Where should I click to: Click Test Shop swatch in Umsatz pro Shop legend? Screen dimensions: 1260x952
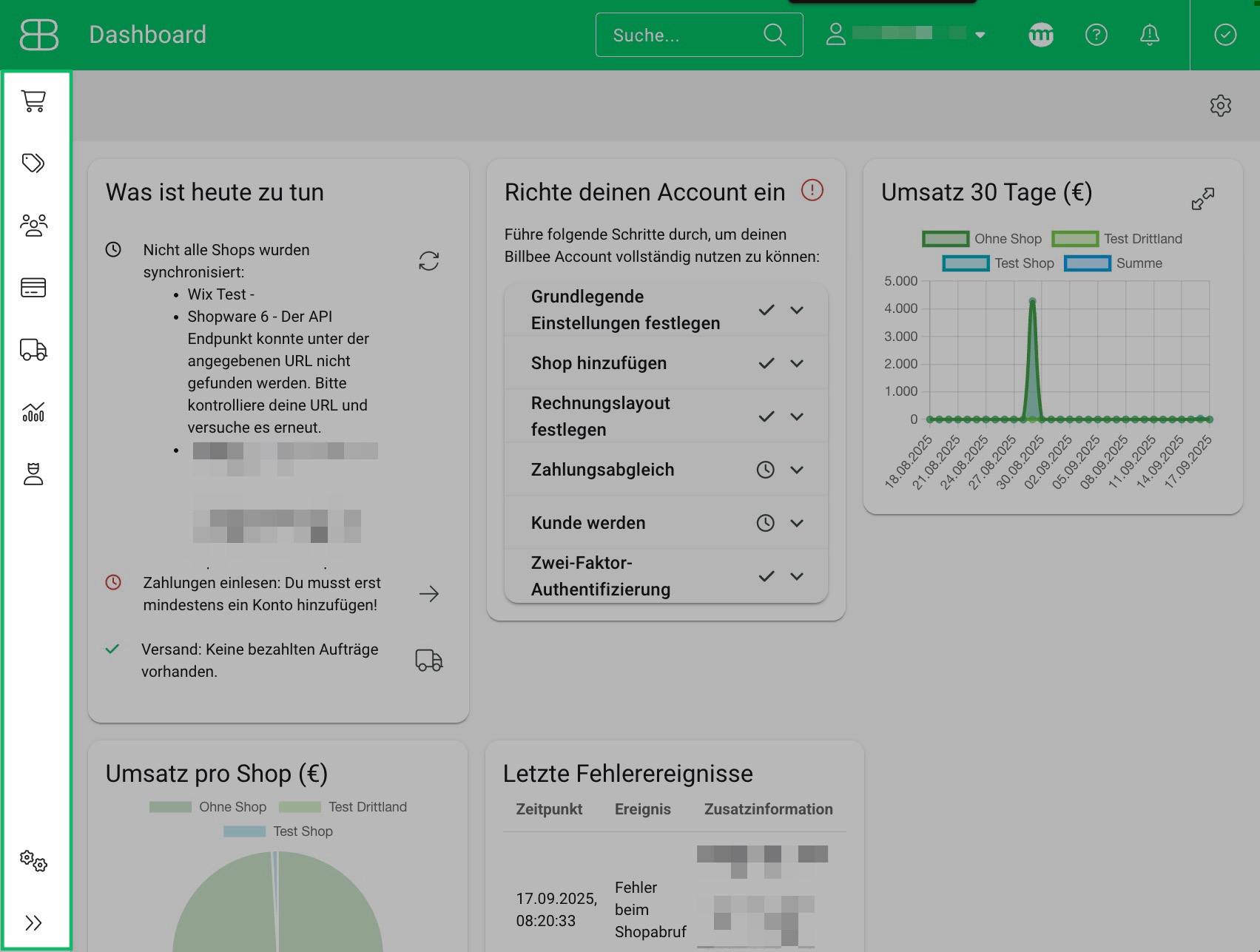pos(244,831)
